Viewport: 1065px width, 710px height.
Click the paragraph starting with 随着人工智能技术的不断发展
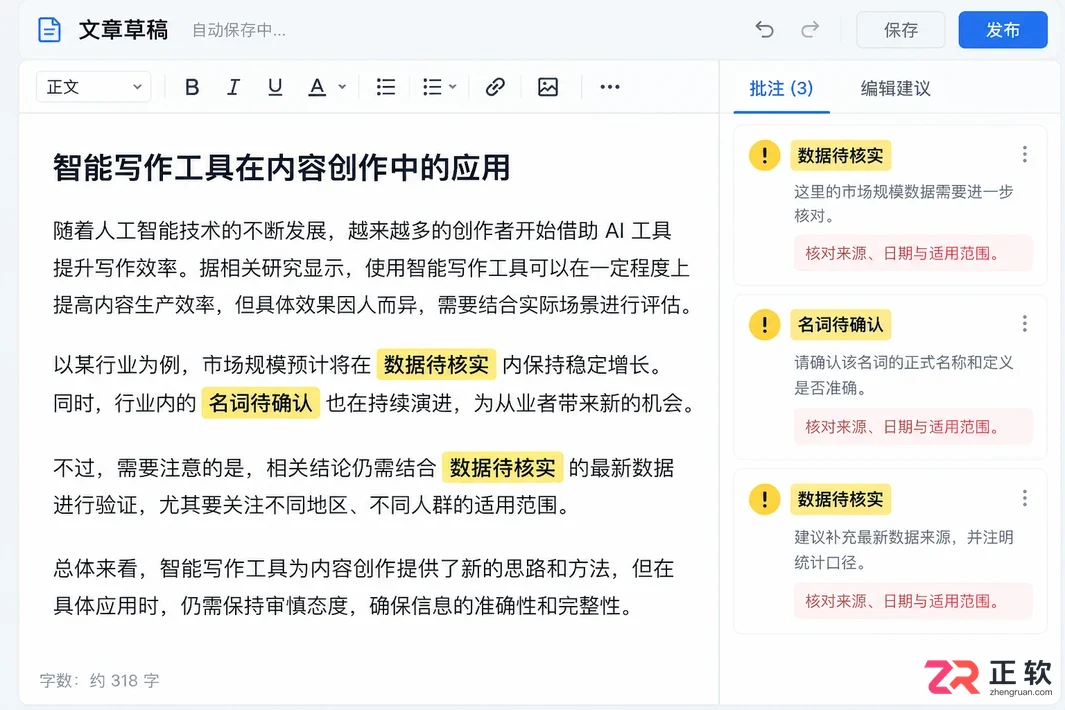tap(374, 268)
